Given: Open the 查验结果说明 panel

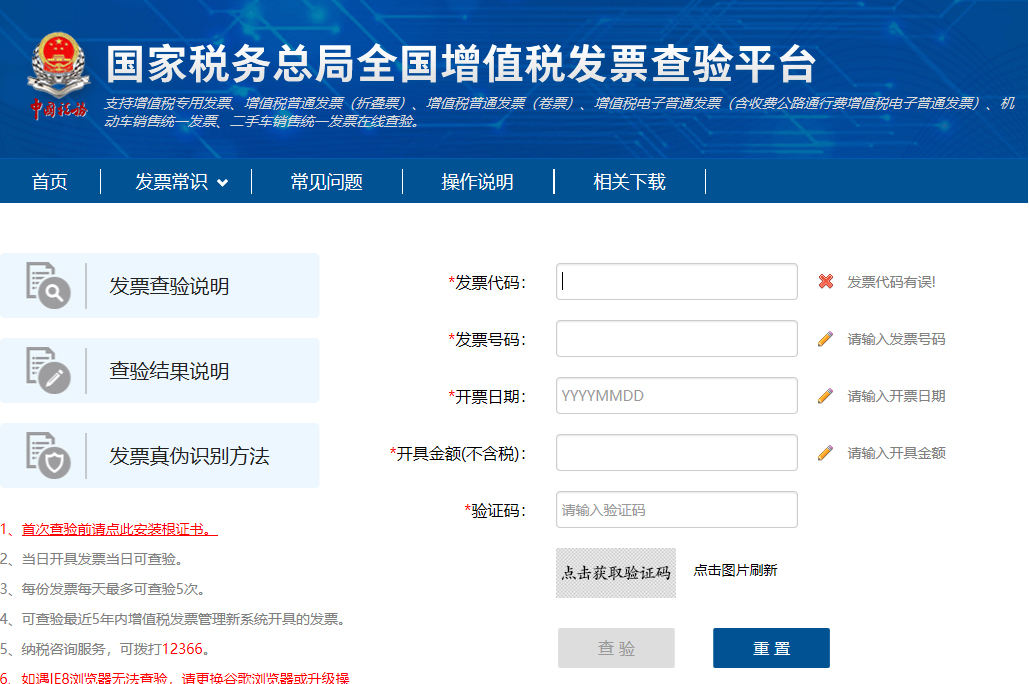Looking at the screenshot, I should 159,370.
